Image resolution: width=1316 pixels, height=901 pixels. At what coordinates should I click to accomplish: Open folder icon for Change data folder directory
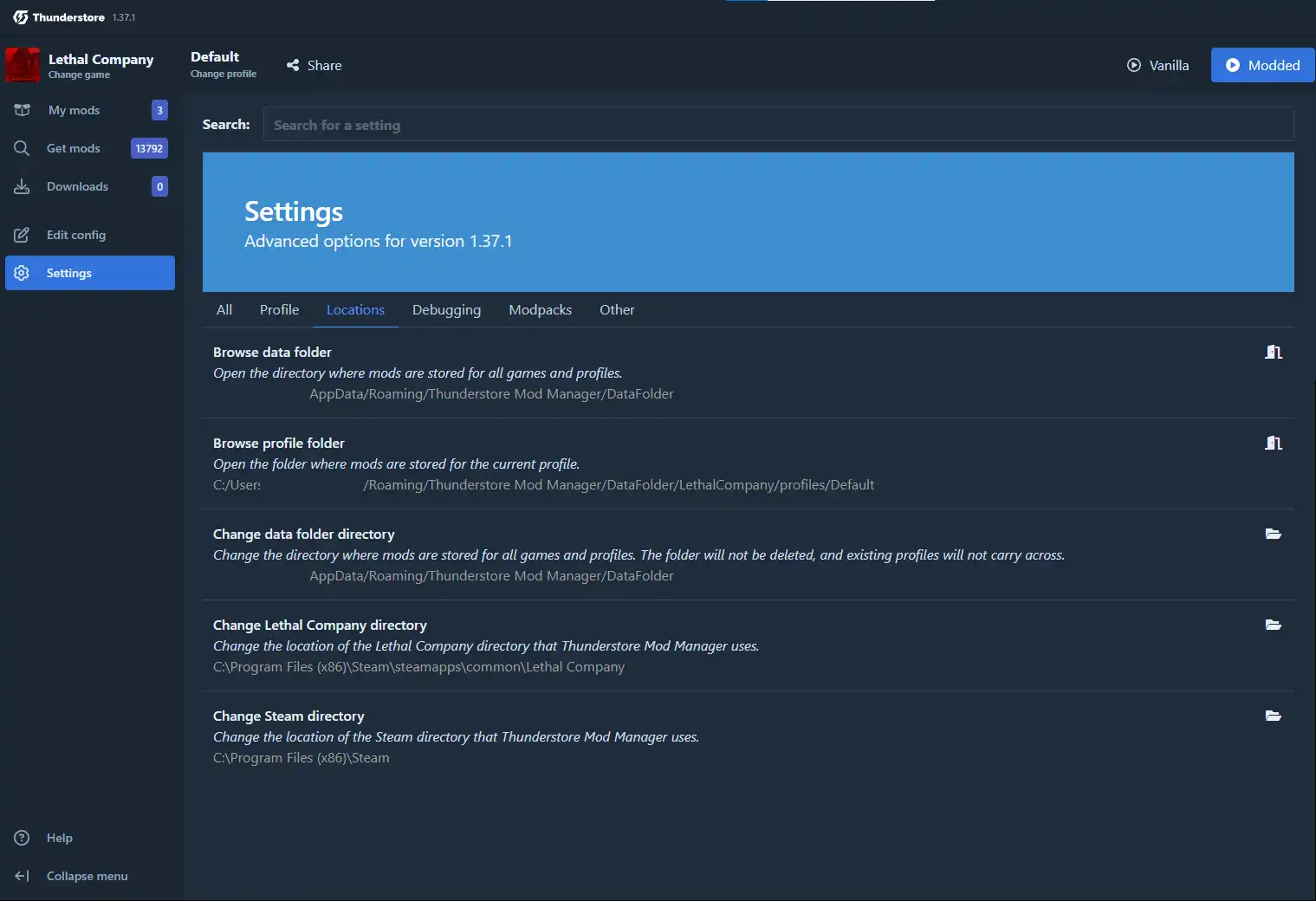point(1273,534)
